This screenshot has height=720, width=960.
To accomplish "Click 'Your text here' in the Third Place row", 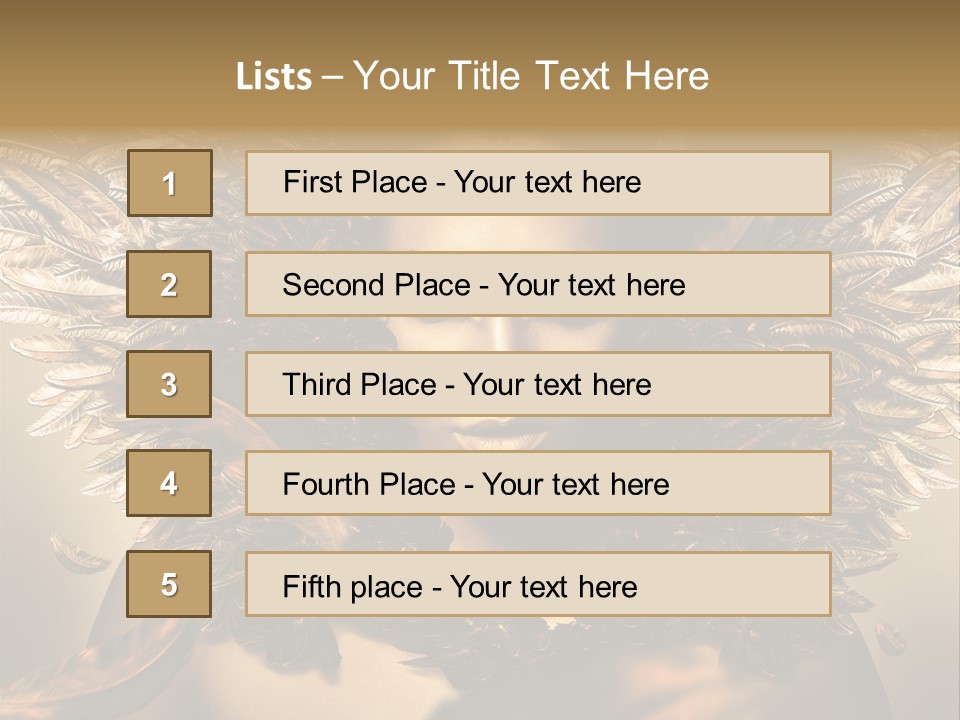I will tap(557, 385).
